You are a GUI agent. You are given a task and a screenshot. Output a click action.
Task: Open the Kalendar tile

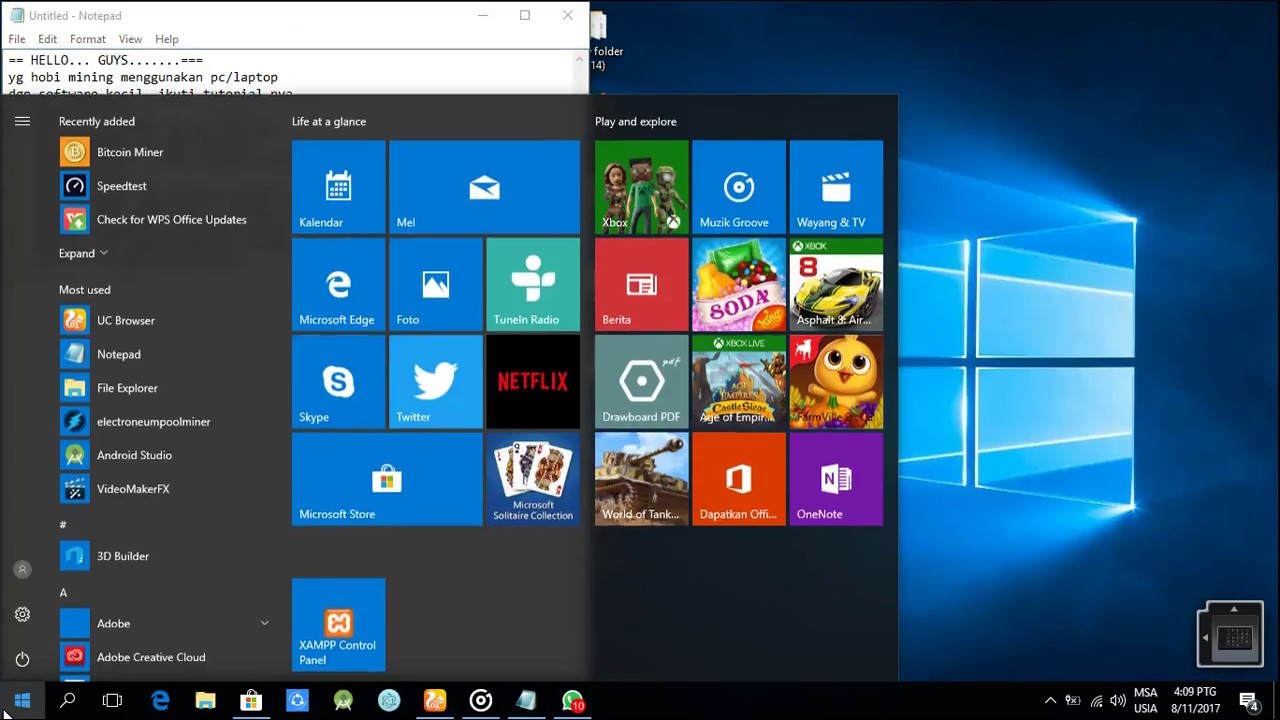[x=338, y=187]
